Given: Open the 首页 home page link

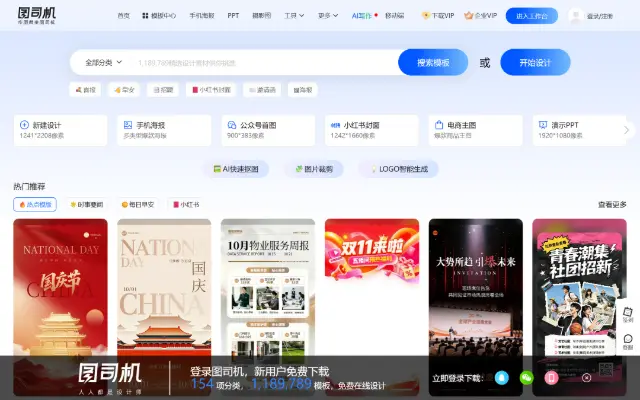Looking at the screenshot, I should (x=123, y=16).
